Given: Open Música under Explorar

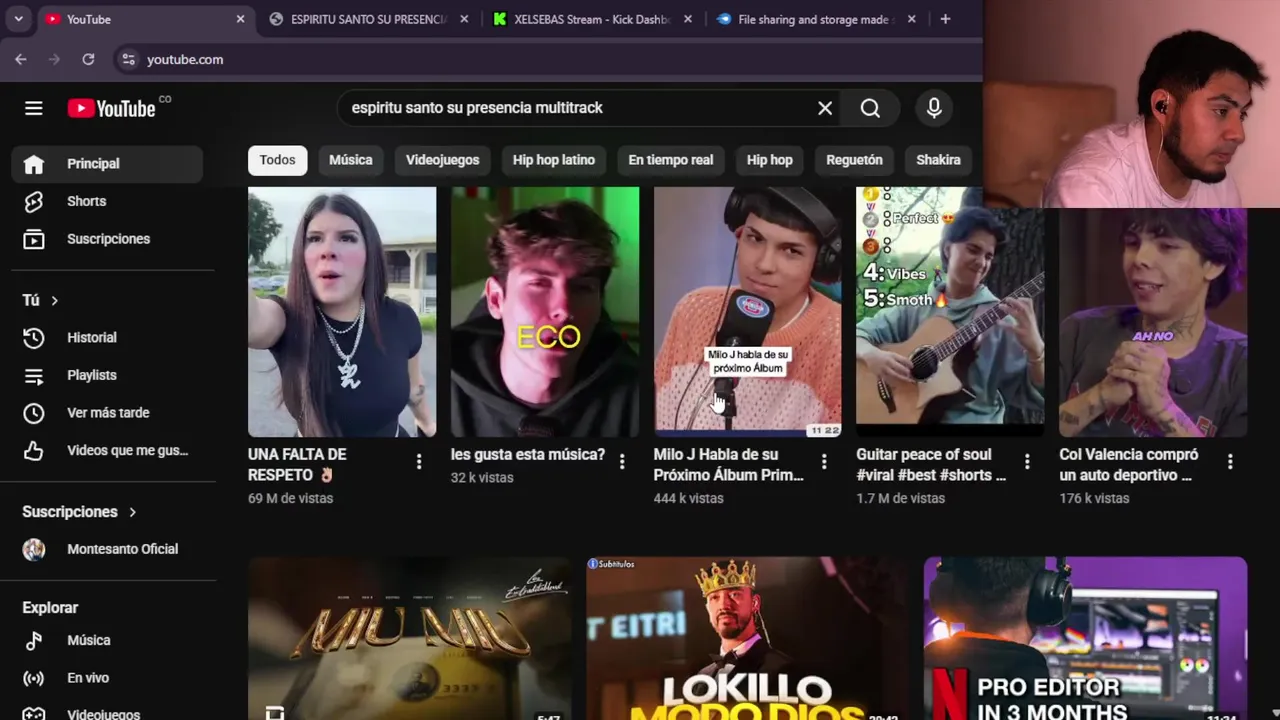Looking at the screenshot, I should (107, 640).
